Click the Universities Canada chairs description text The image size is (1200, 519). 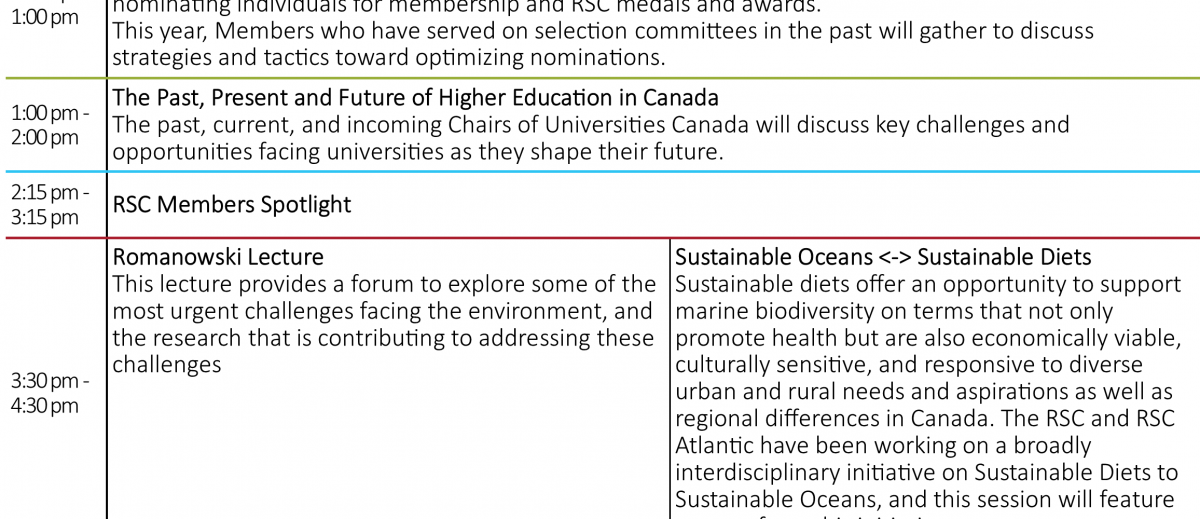coord(591,139)
